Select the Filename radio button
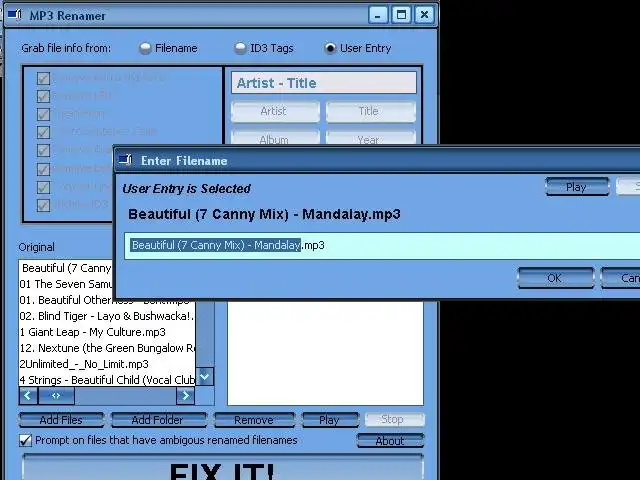The height and width of the screenshot is (480, 640). point(145,49)
